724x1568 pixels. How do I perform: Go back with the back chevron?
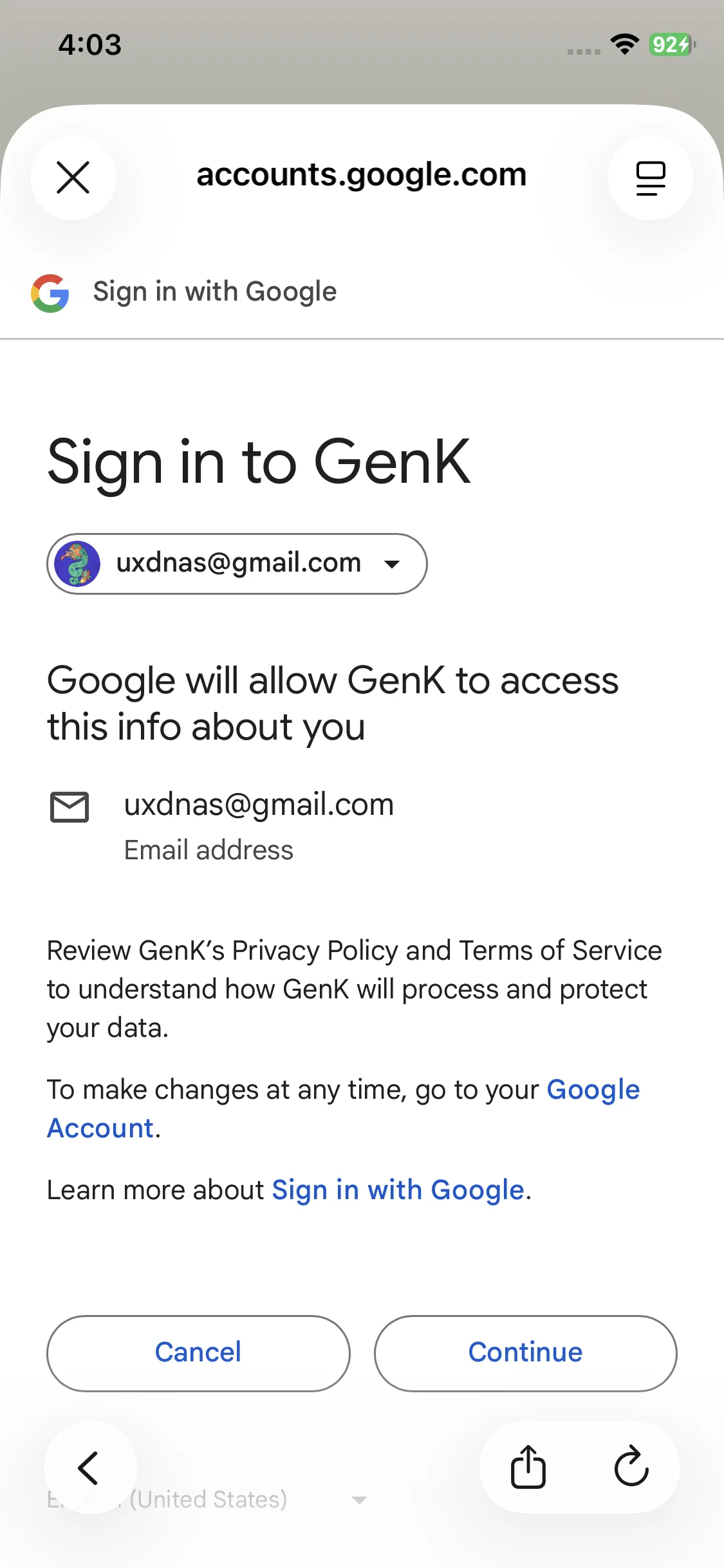point(89,1468)
